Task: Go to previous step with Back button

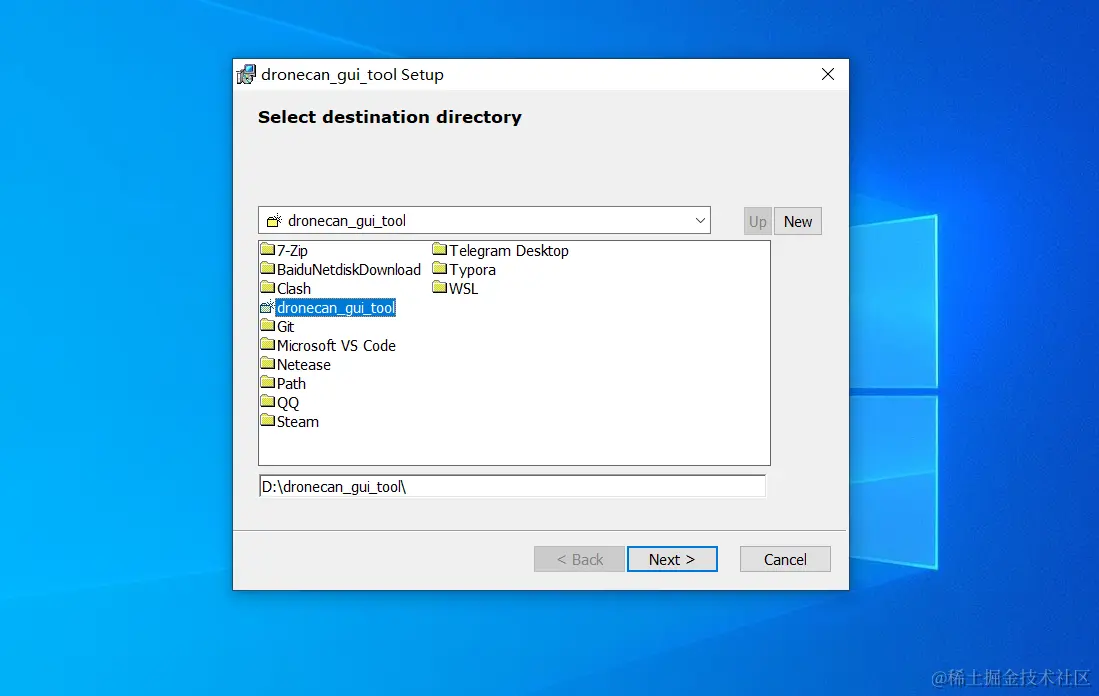Action: point(579,559)
